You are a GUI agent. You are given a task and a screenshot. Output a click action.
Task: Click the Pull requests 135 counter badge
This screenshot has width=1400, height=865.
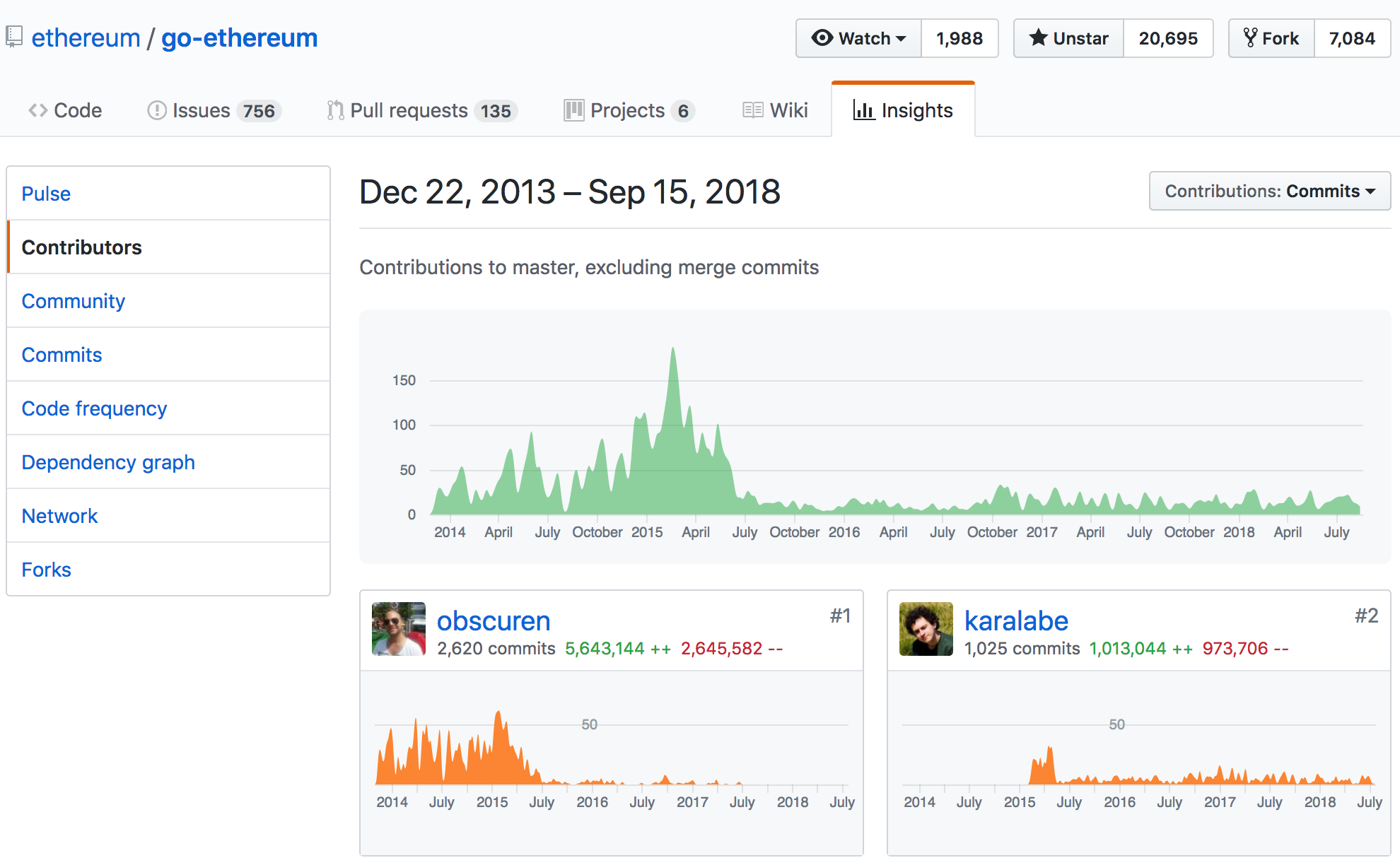click(x=496, y=111)
